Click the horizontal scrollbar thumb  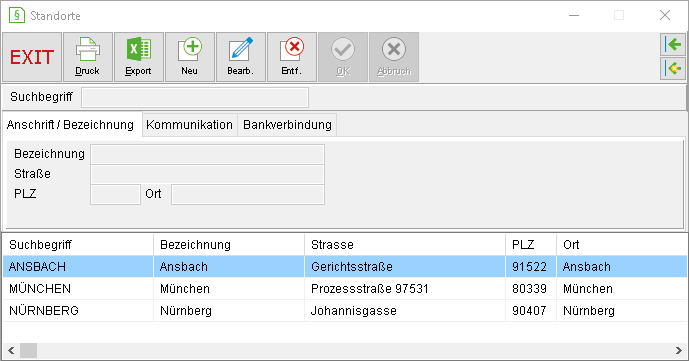(29, 350)
